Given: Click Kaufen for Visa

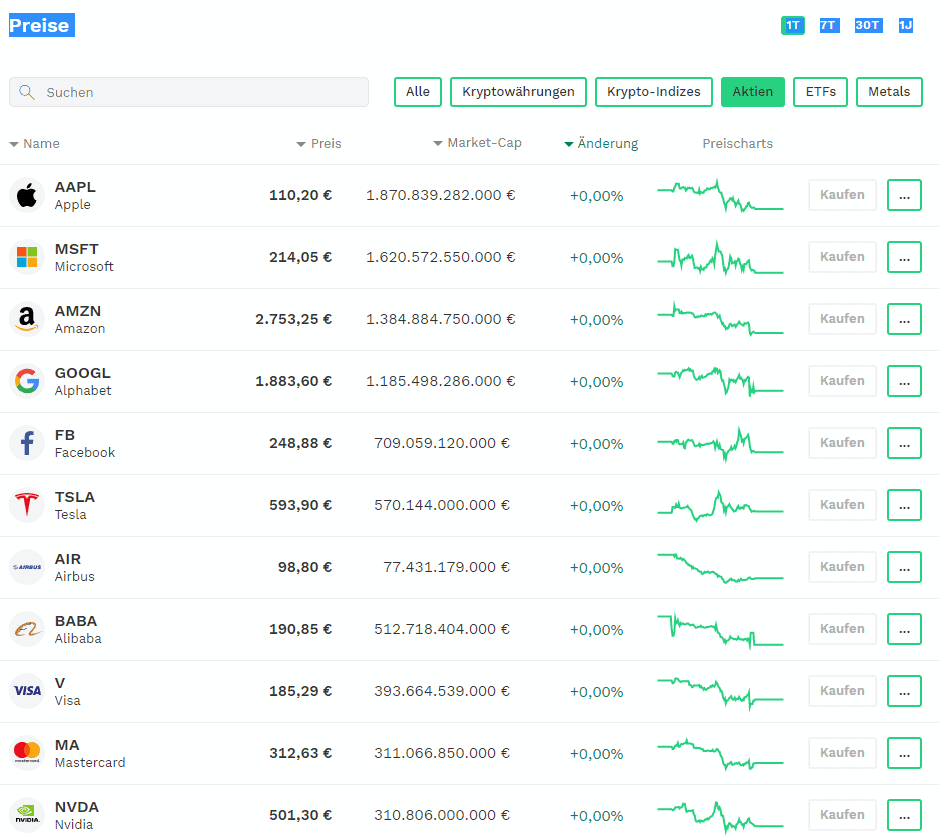Looking at the screenshot, I should click(843, 691).
